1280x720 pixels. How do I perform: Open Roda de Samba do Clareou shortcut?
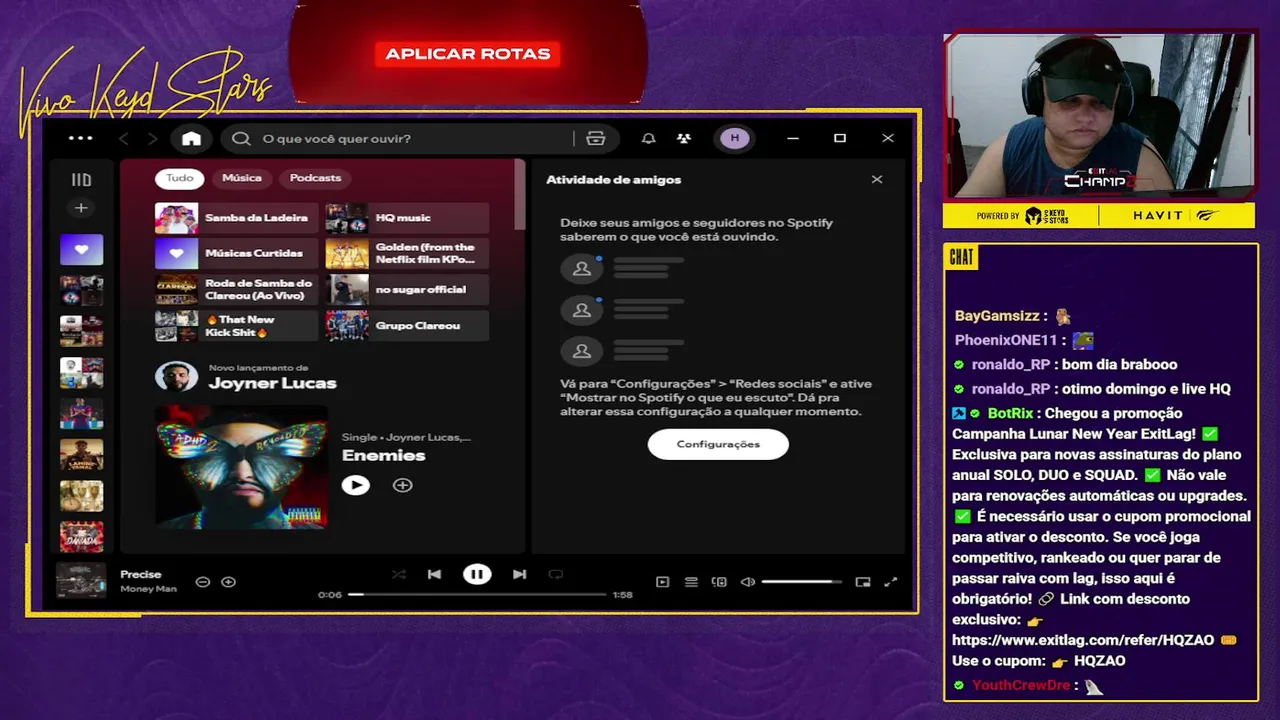pyautogui.click(x=236, y=290)
